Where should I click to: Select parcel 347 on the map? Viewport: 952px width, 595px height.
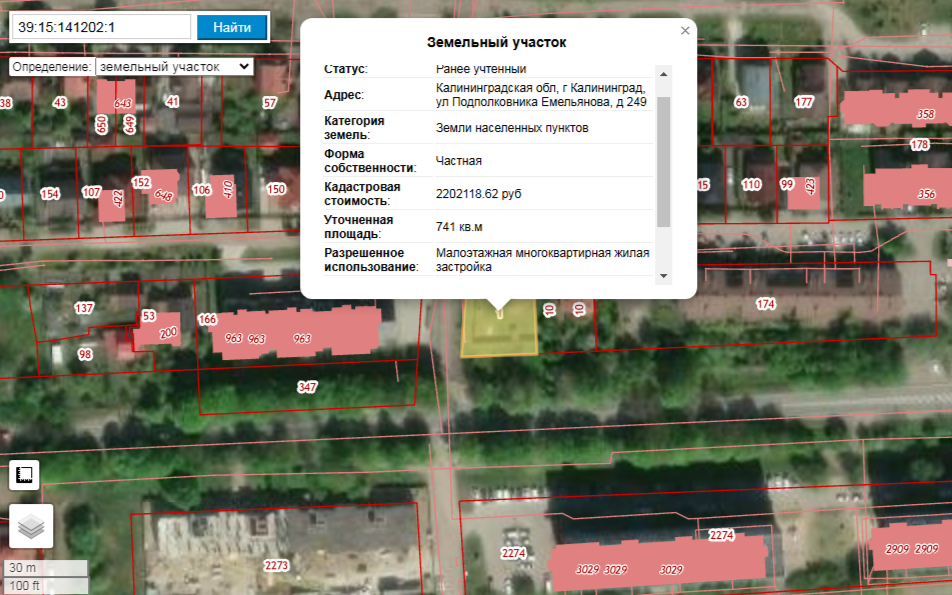(307, 386)
